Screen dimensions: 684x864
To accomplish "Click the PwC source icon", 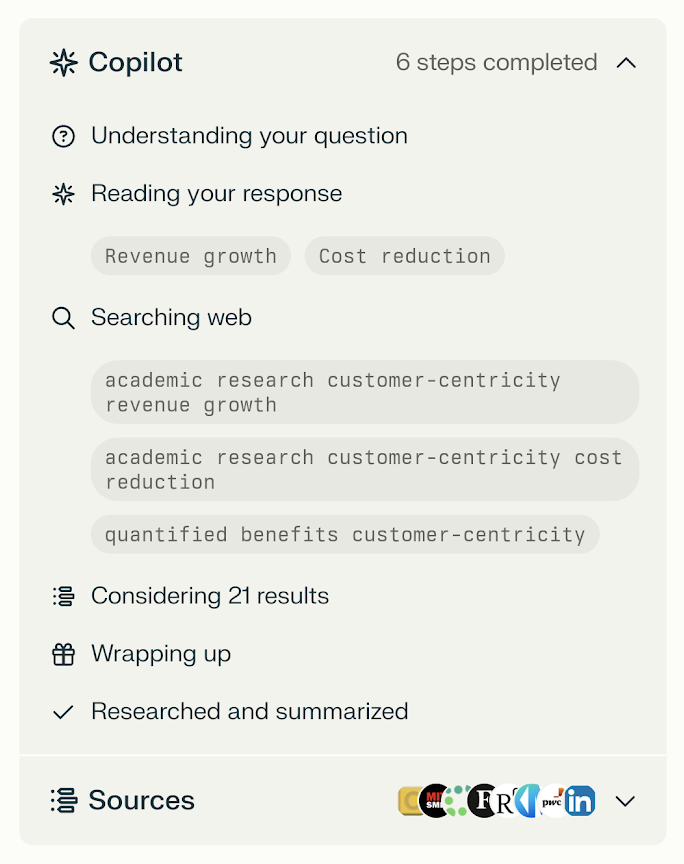I will 552,801.
